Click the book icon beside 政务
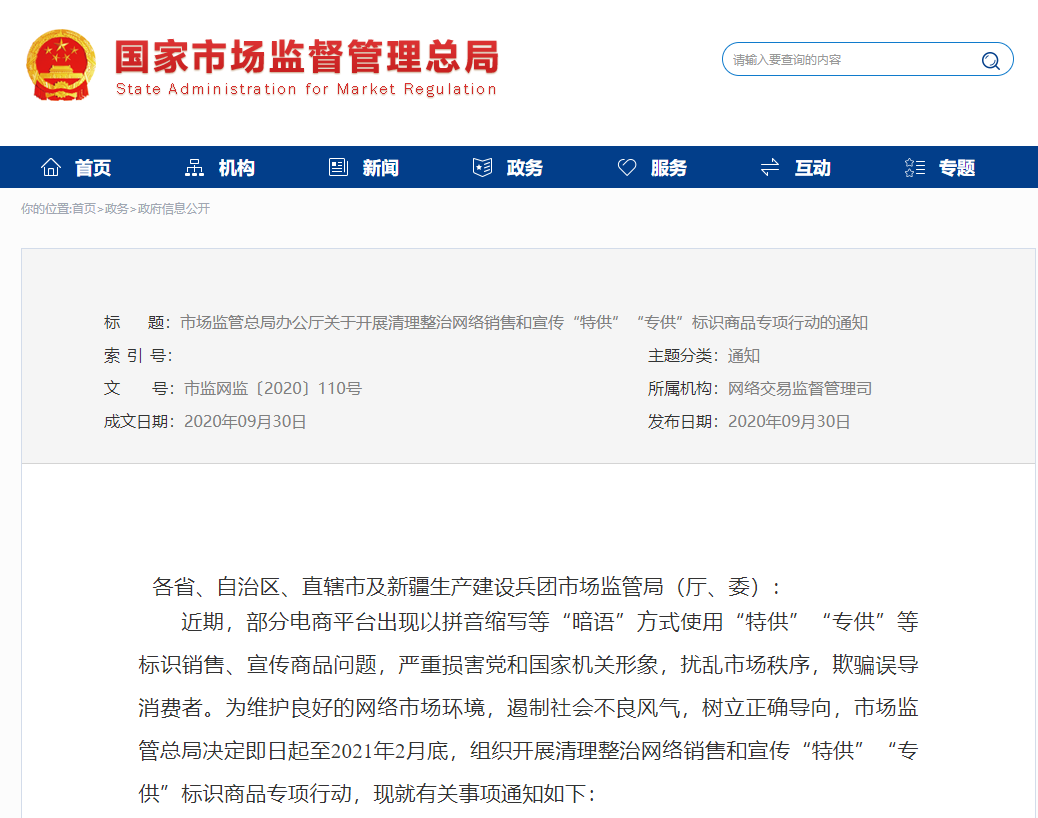The height and width of the screenshot is (818, 1038). 483,168
